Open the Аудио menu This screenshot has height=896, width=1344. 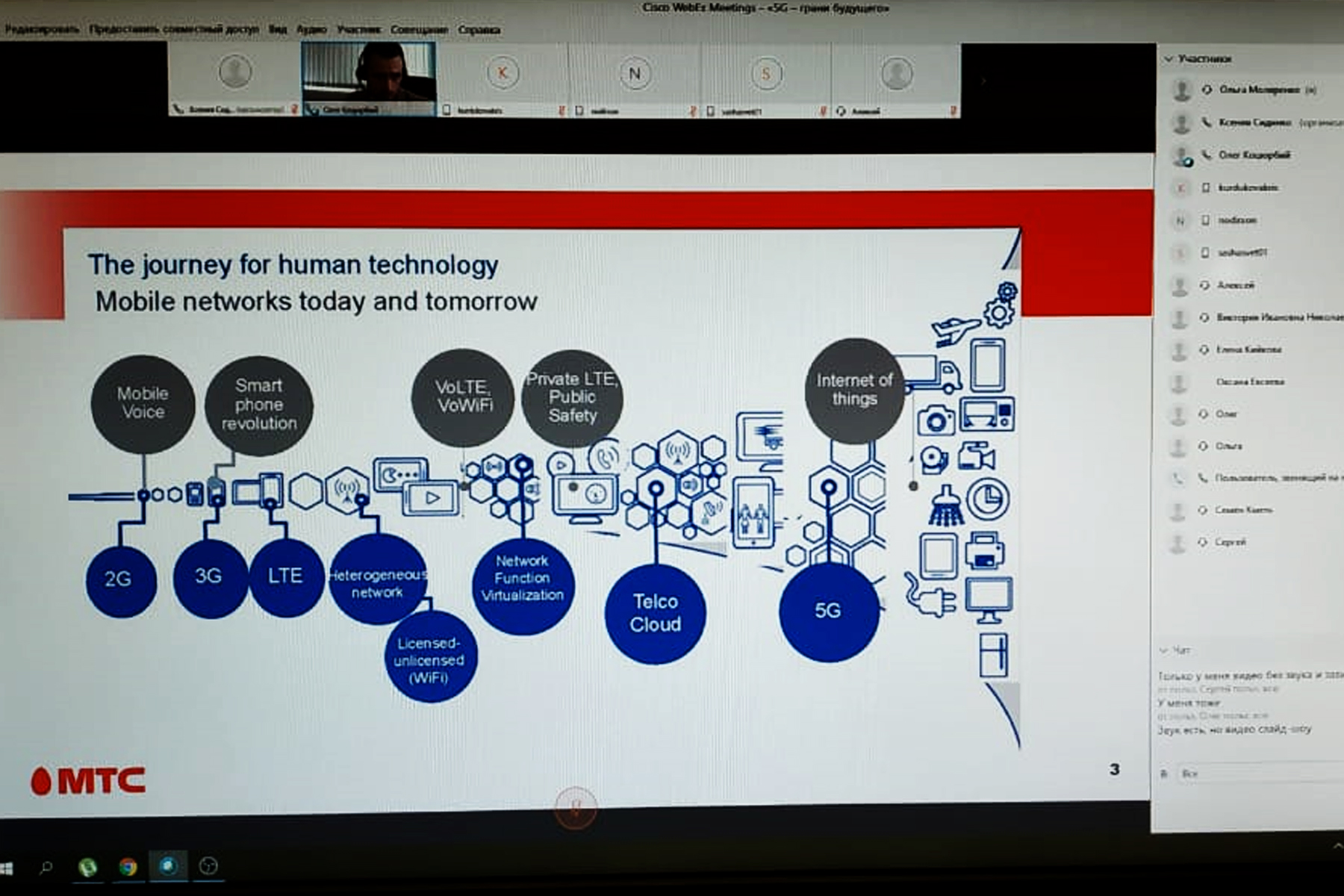point(311,30)
